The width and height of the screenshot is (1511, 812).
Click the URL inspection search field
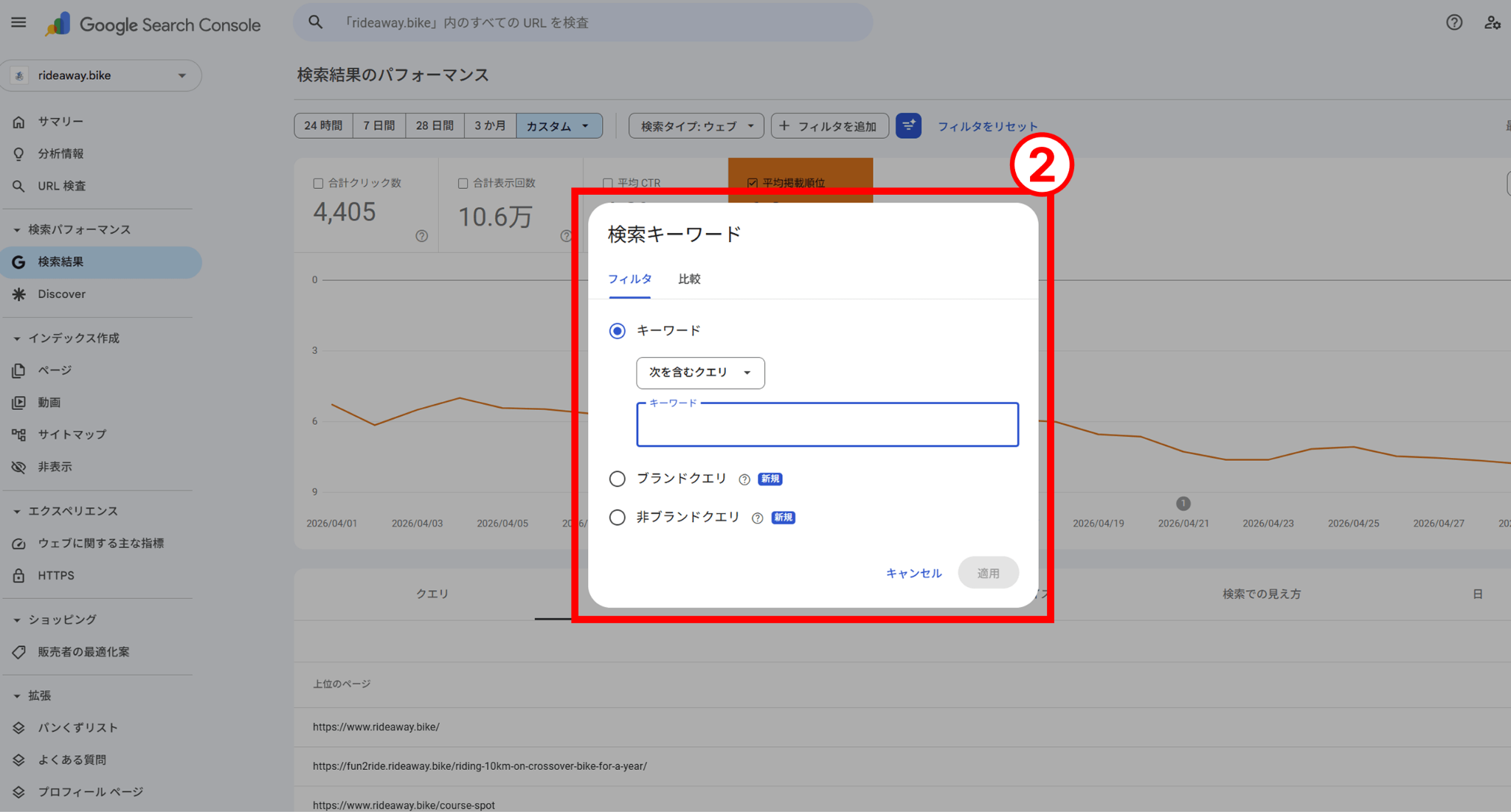click(583, 23)
